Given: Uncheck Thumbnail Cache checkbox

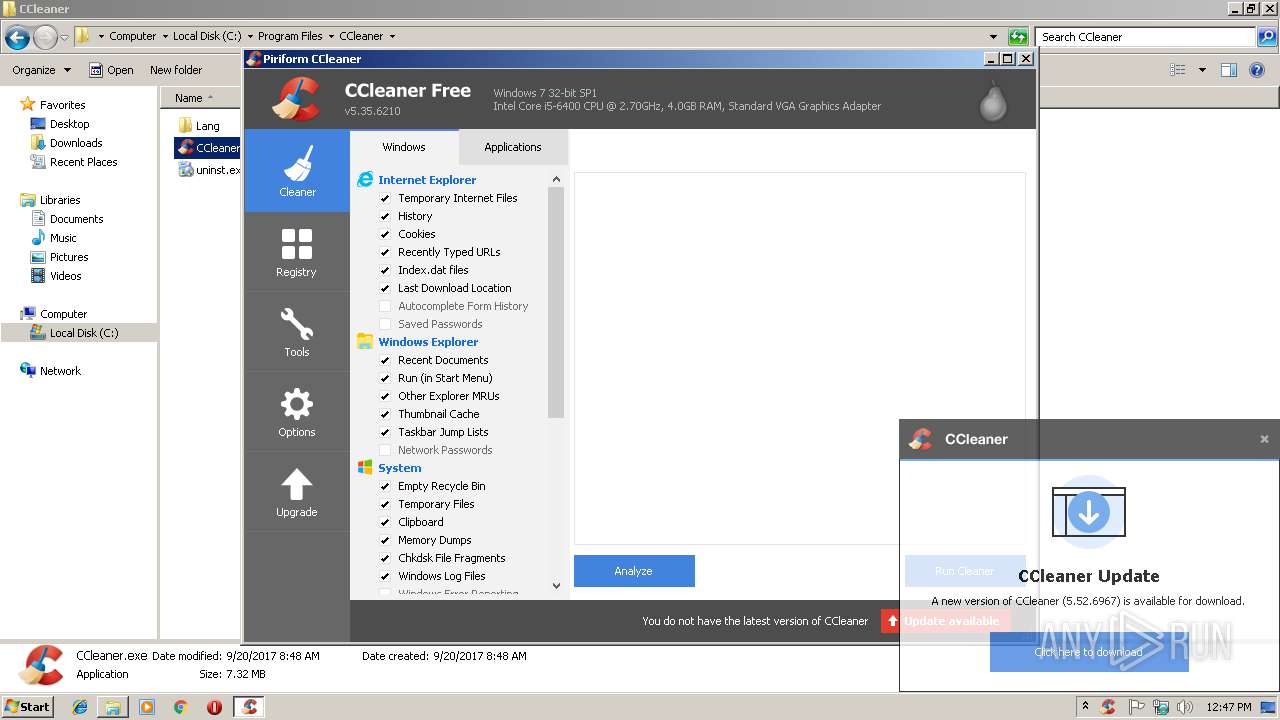Looking at the screenshot, I should click(385, 414).
